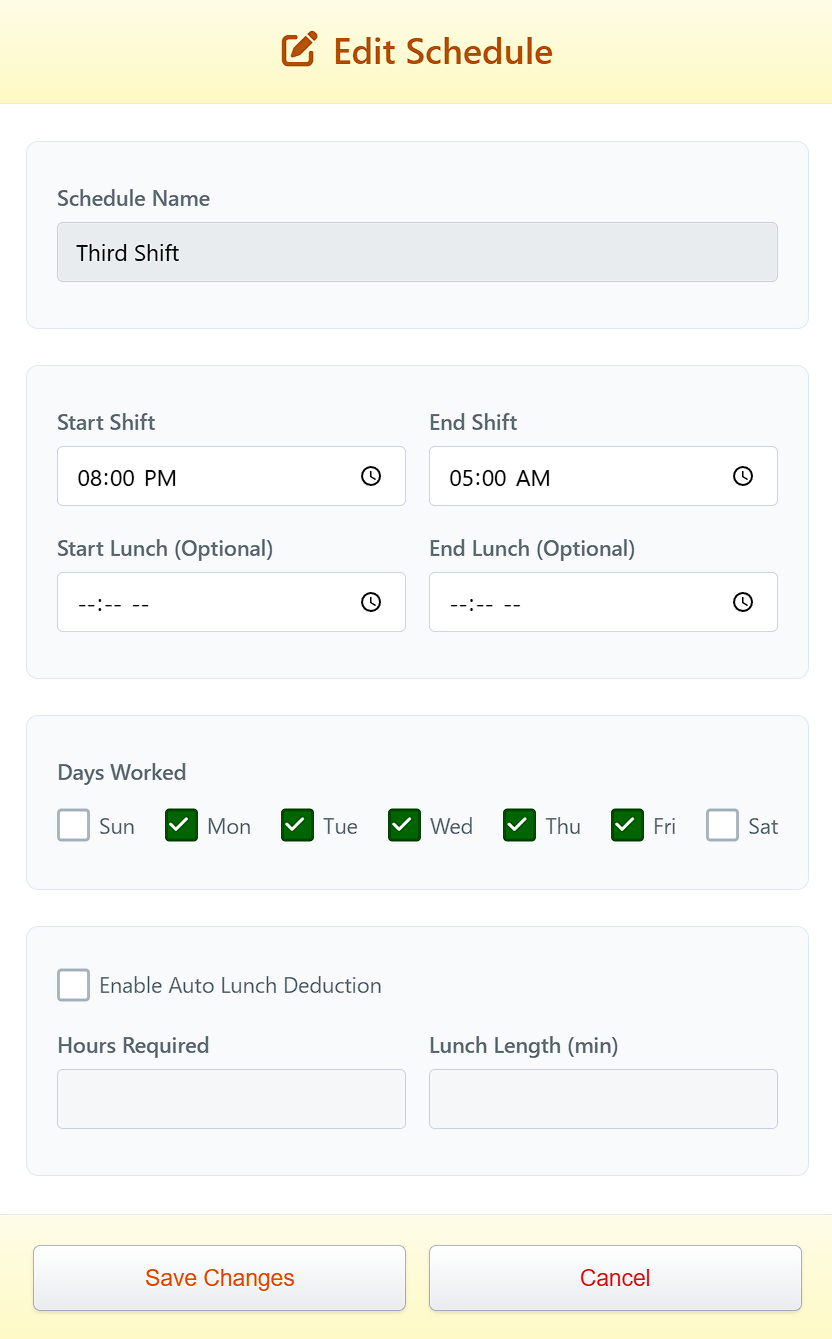Open the Start Lunch clock time picker
Image resolution: width=832 pixels, height=1339 pixels.
pos(370,602)
